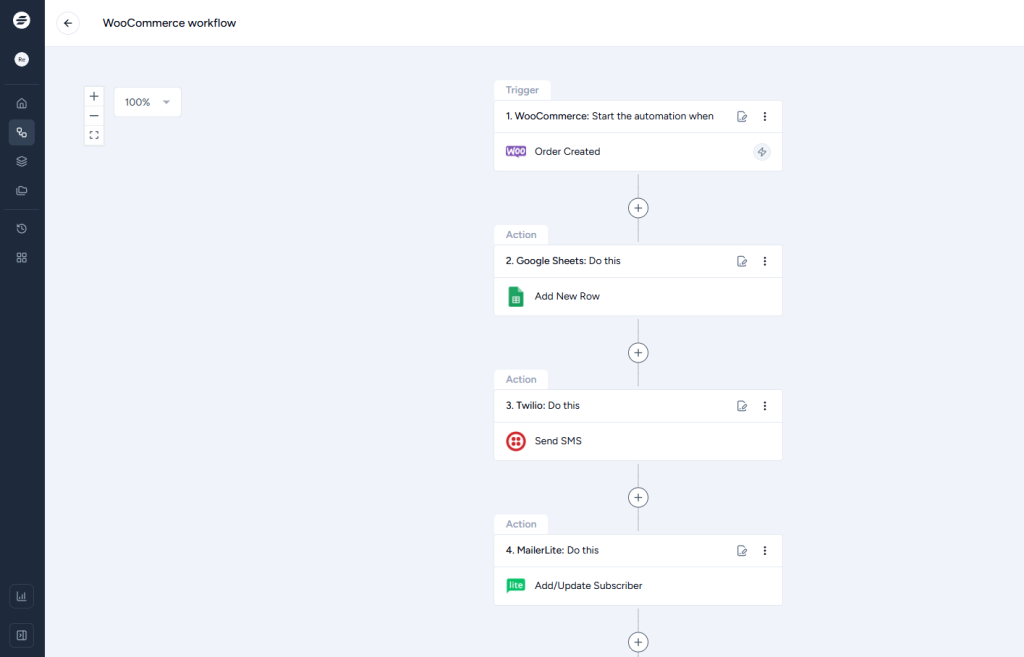
Task: Click the back arrow beside WooCommerce workflow
Action: pyautogui.click(x=68, y=23)
